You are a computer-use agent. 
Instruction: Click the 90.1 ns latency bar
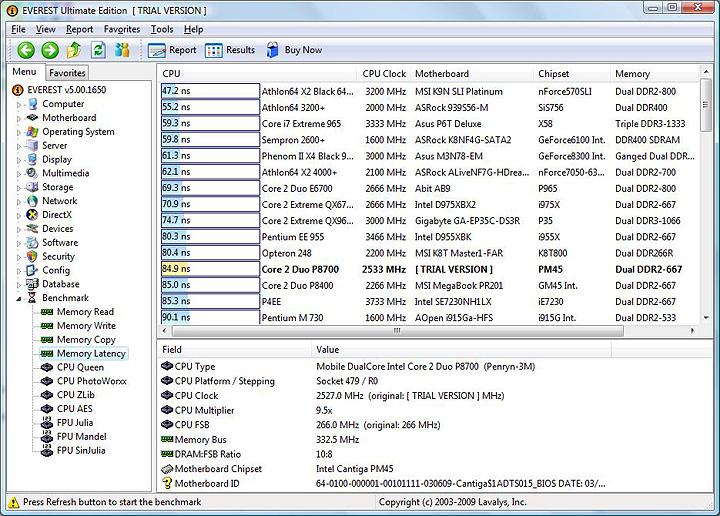210,317
